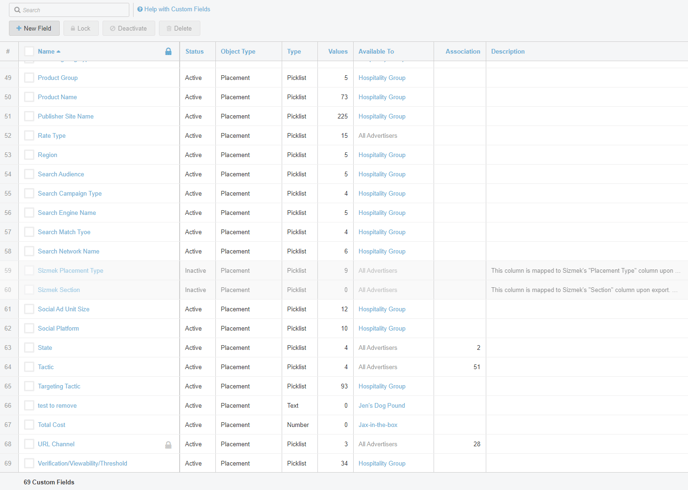Sort by the Type column header
Screen dimensions: 688x490
coord(294,51)
